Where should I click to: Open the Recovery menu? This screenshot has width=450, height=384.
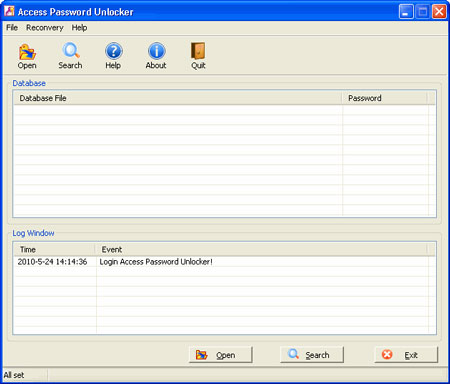pos(45,28)
